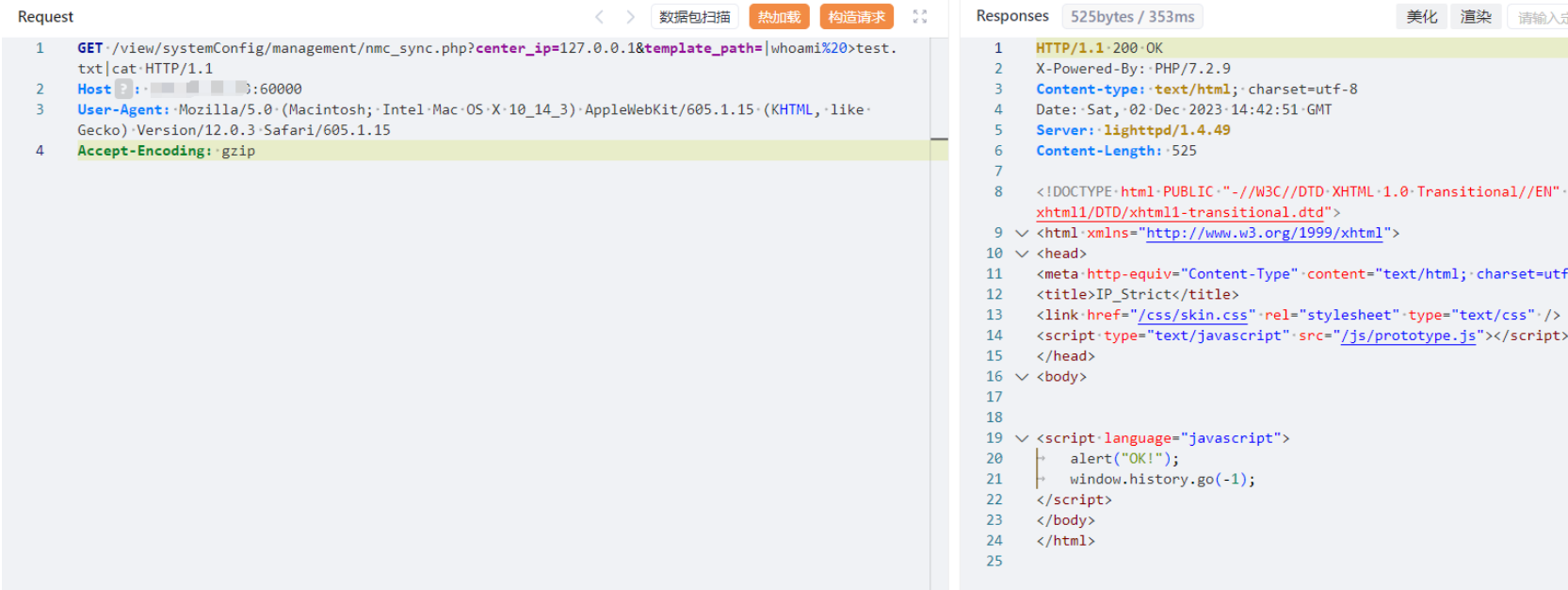The image size is (1568, 590).
Task: Collapse the script block on line 19
Action: [1022, 438]
